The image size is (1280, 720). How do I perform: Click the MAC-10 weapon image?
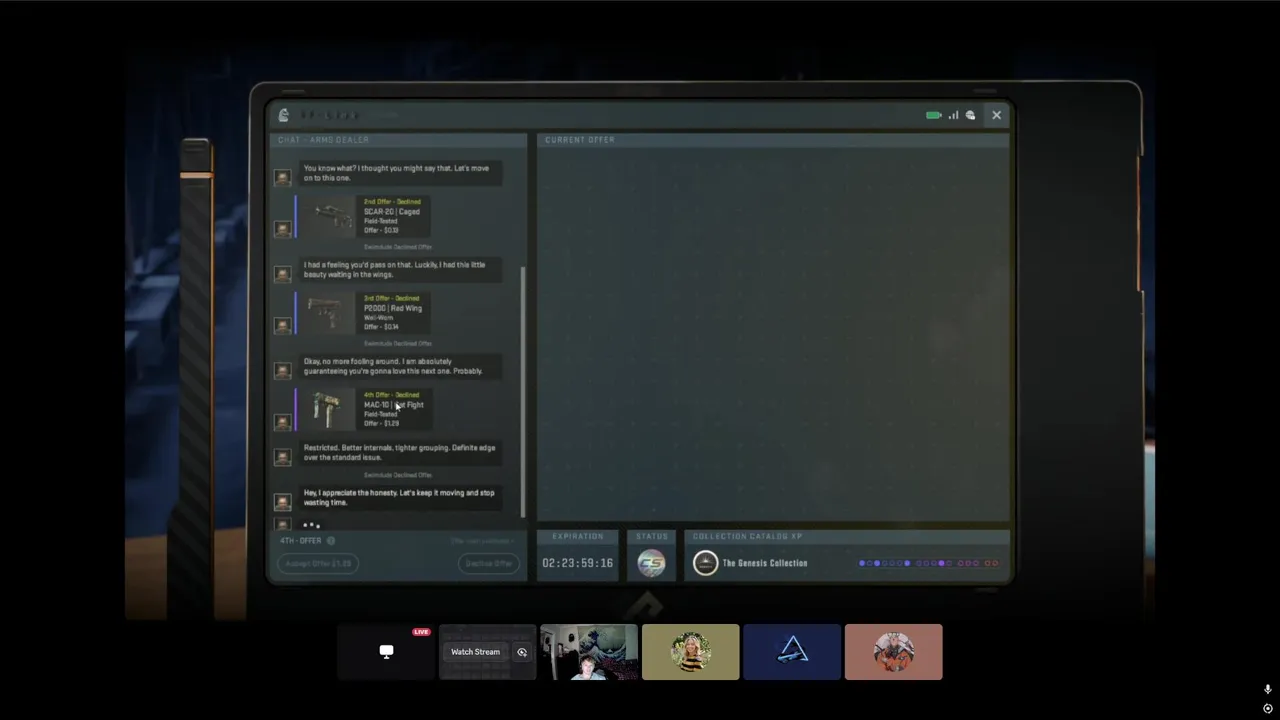[x=327, y=408]
